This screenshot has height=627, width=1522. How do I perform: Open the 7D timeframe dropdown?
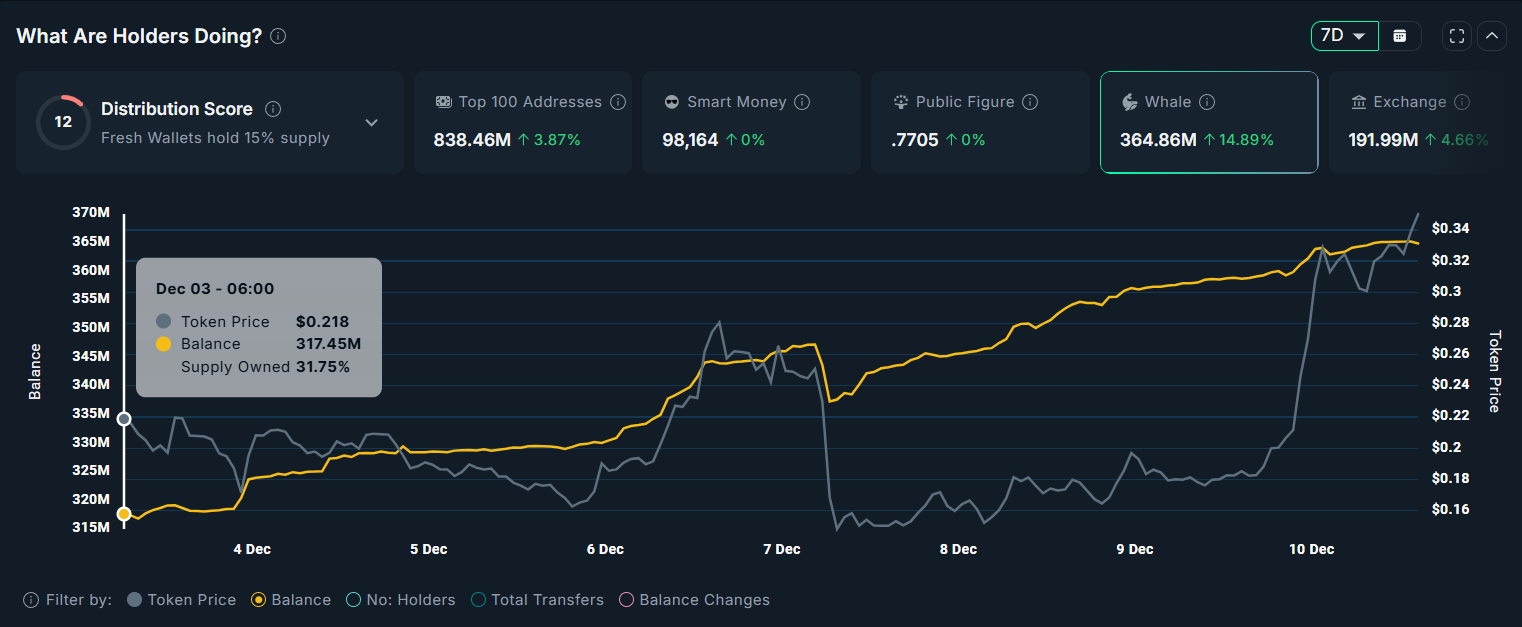coord(1344,35)
